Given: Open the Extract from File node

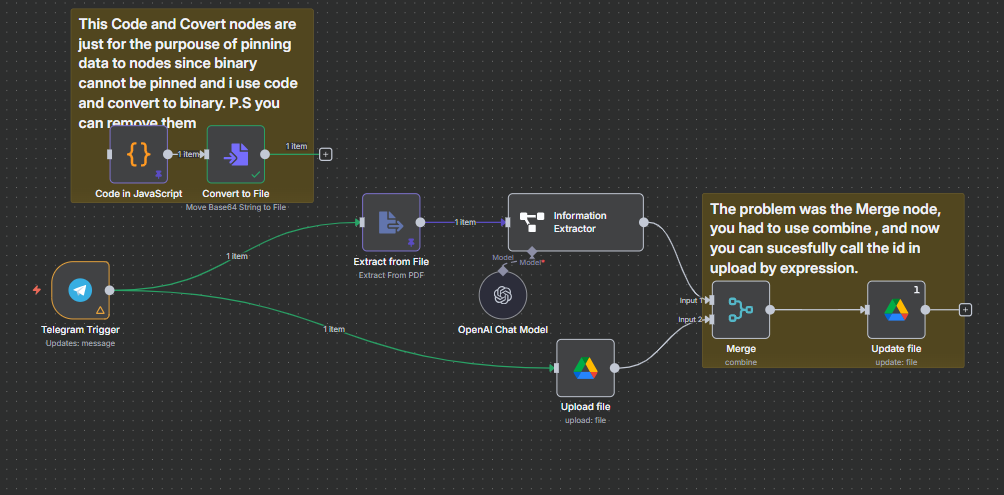Looking at the screenshot, I should (391, 222).
